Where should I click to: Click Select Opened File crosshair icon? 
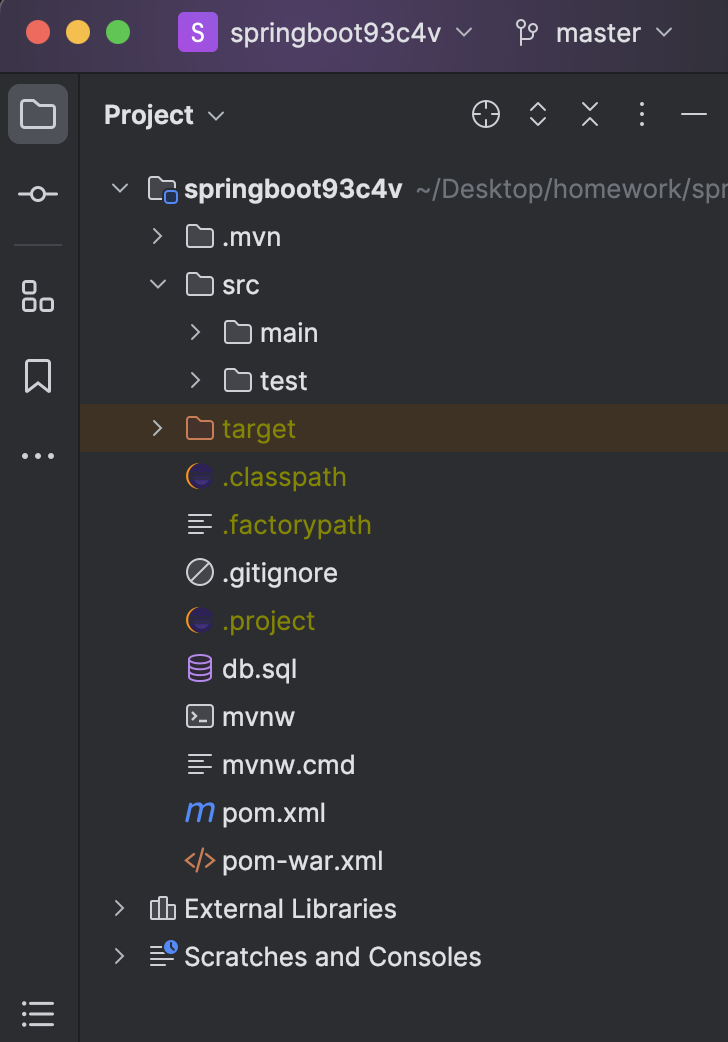point(486,115)
